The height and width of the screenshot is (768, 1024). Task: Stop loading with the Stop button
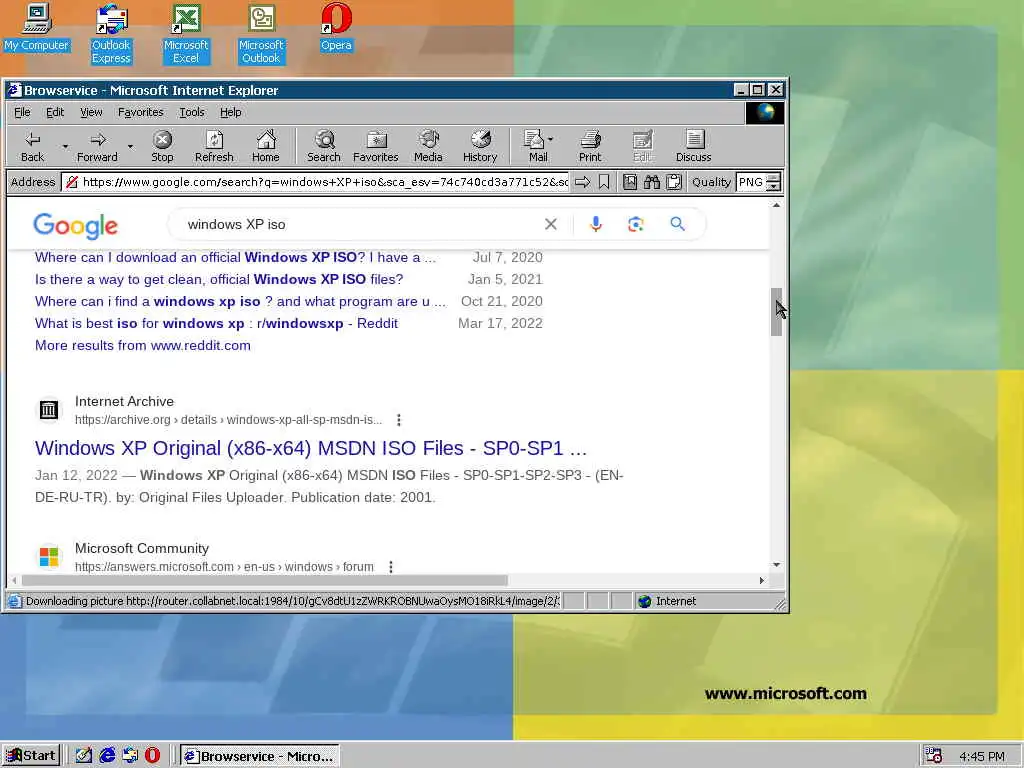162,146
